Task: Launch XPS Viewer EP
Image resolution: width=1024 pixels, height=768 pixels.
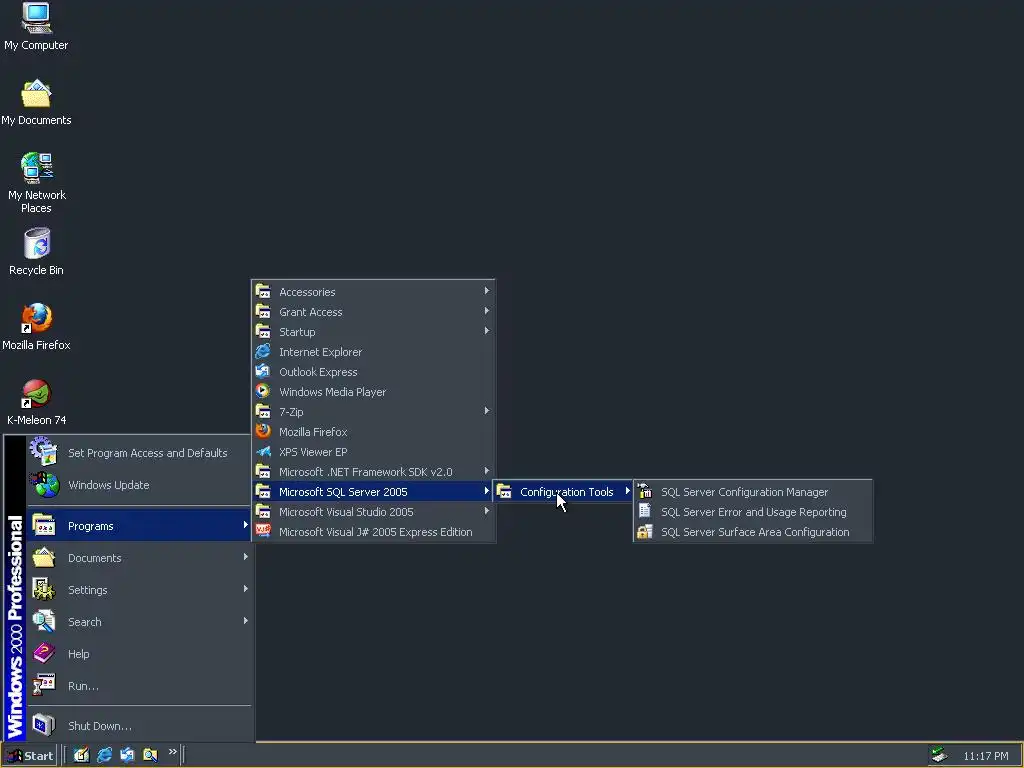Action: (373, 452)
